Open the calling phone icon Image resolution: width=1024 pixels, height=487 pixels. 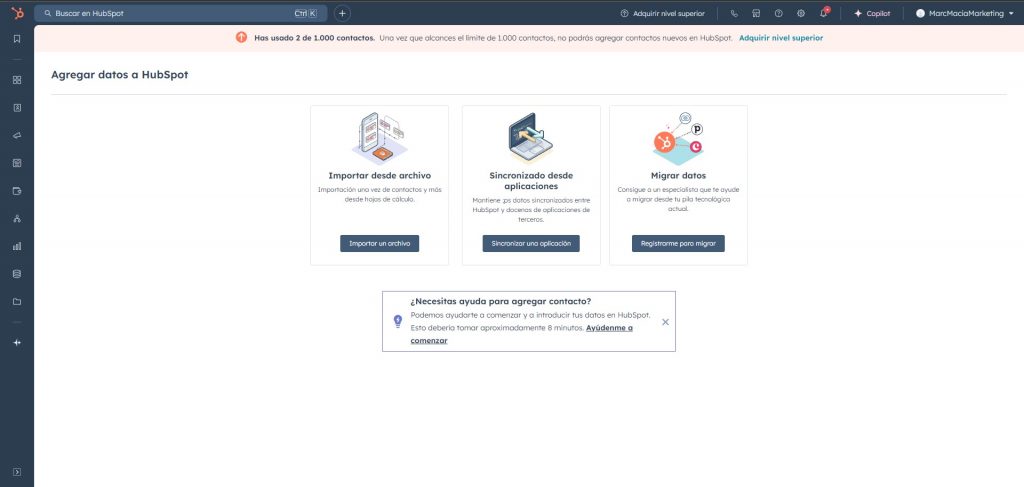pyautogui.click(x=734, y=14)
